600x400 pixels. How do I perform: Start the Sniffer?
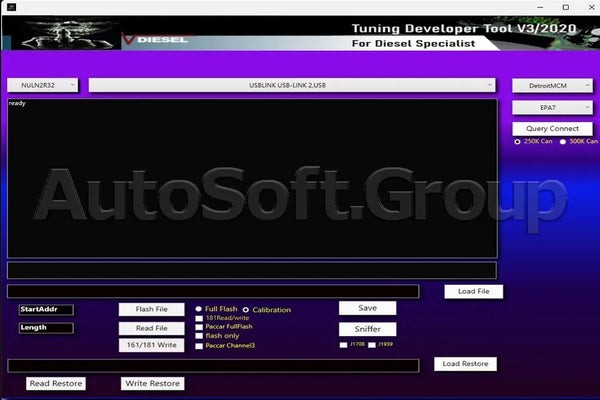[x=367, y=329]
